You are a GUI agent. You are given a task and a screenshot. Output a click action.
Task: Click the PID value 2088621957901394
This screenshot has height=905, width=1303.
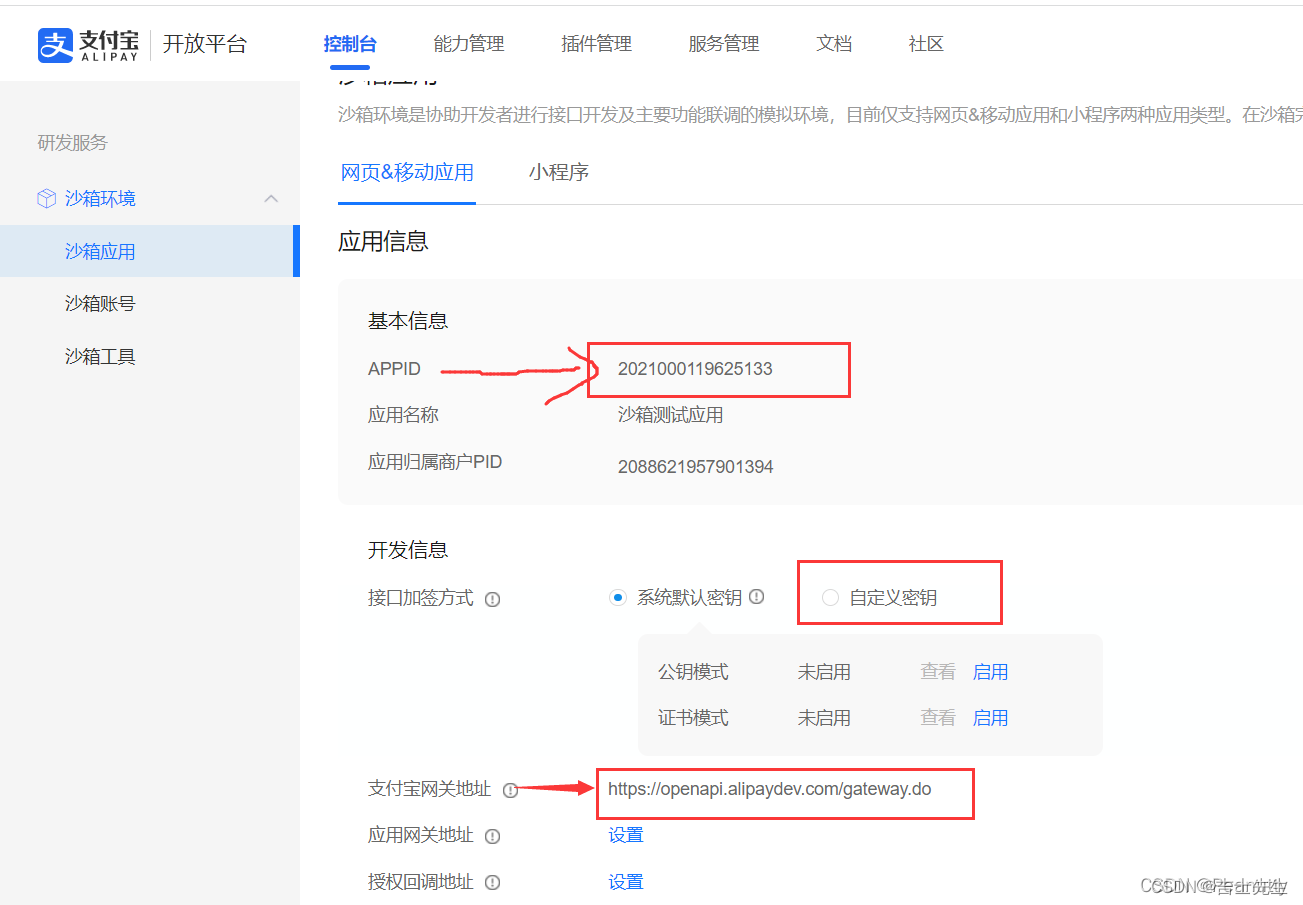click(x=695, y=467)
